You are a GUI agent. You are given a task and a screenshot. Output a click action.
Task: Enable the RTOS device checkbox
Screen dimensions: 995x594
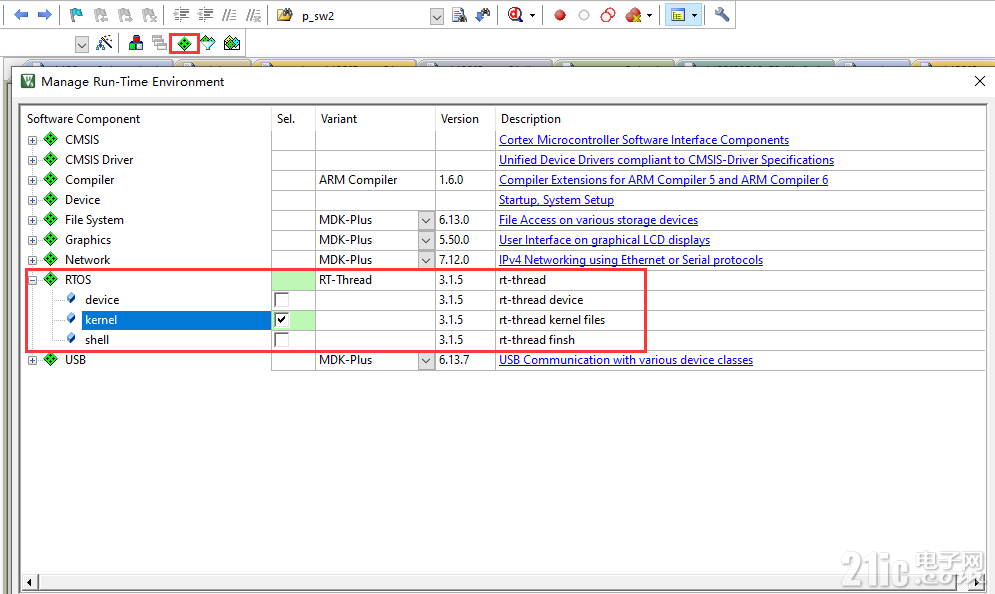281,300
